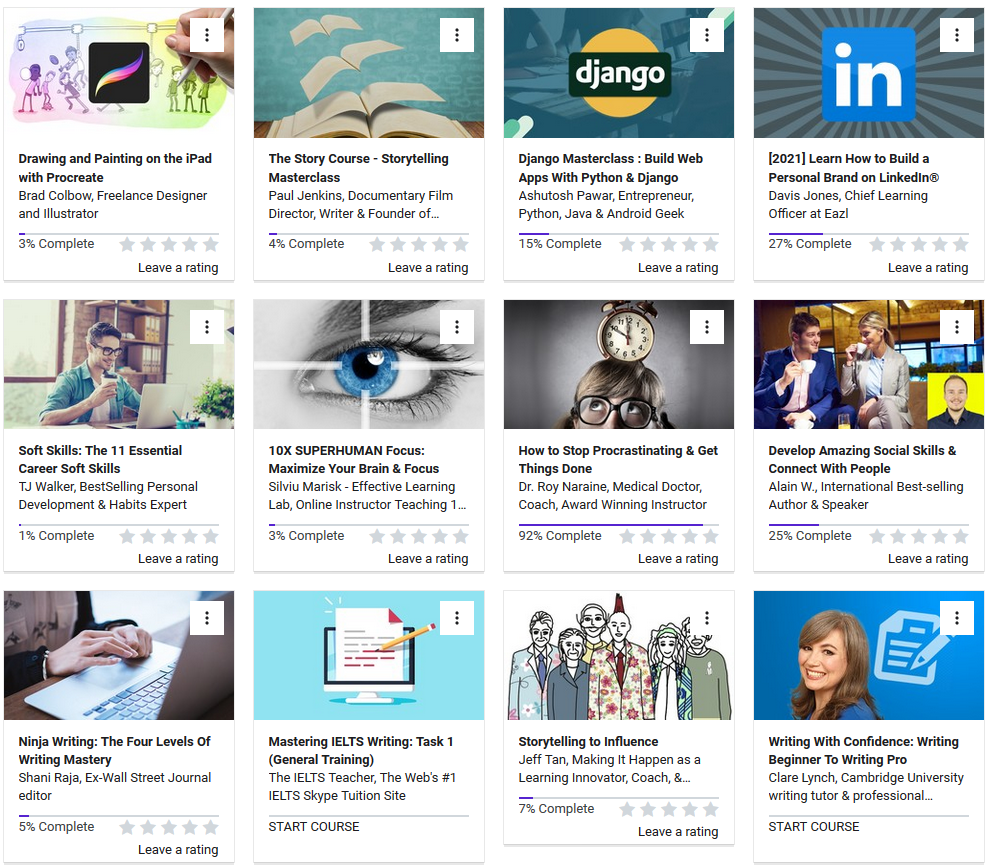Open options menu on Writing With Confidence card
Image resolution: width=992 pixels, height=868 pixels.
coord(957,617)
